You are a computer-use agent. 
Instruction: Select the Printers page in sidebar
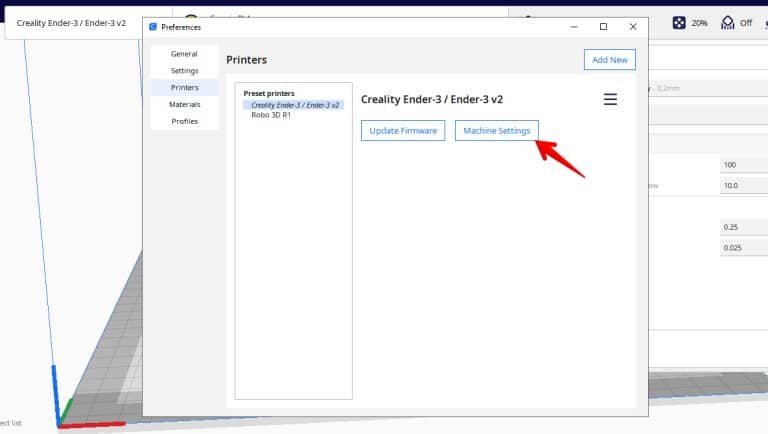coord(184,88)
